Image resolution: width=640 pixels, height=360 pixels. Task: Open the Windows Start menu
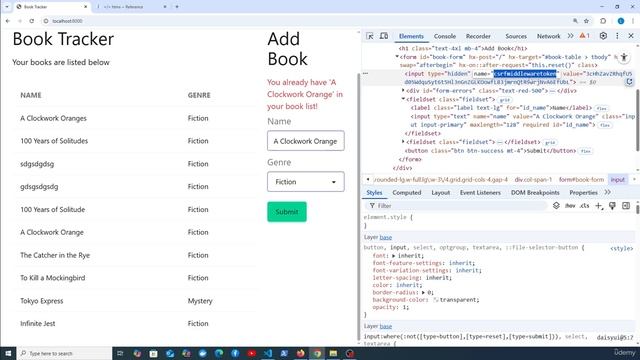click(x=8, y=353)
